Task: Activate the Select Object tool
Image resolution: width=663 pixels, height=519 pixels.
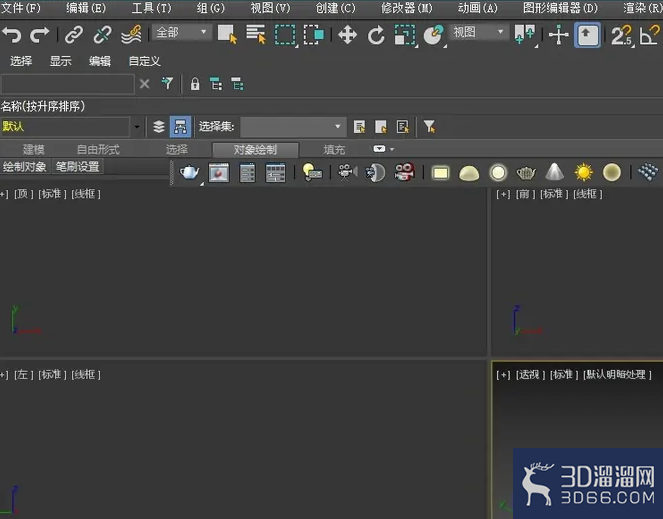Action: [227, 34]
